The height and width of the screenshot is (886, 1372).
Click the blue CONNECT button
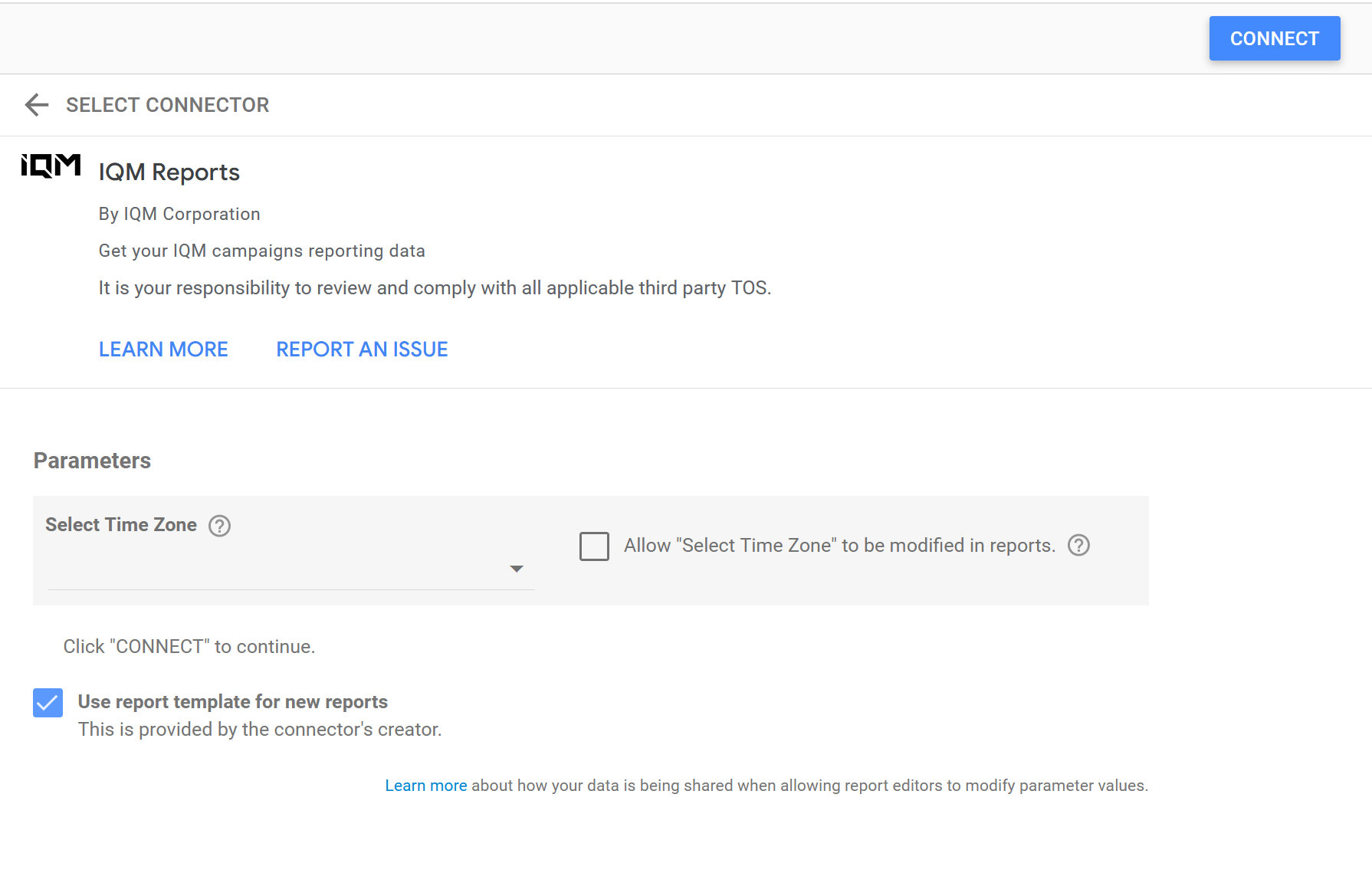pyautogui.click(x=1274, y=38)
